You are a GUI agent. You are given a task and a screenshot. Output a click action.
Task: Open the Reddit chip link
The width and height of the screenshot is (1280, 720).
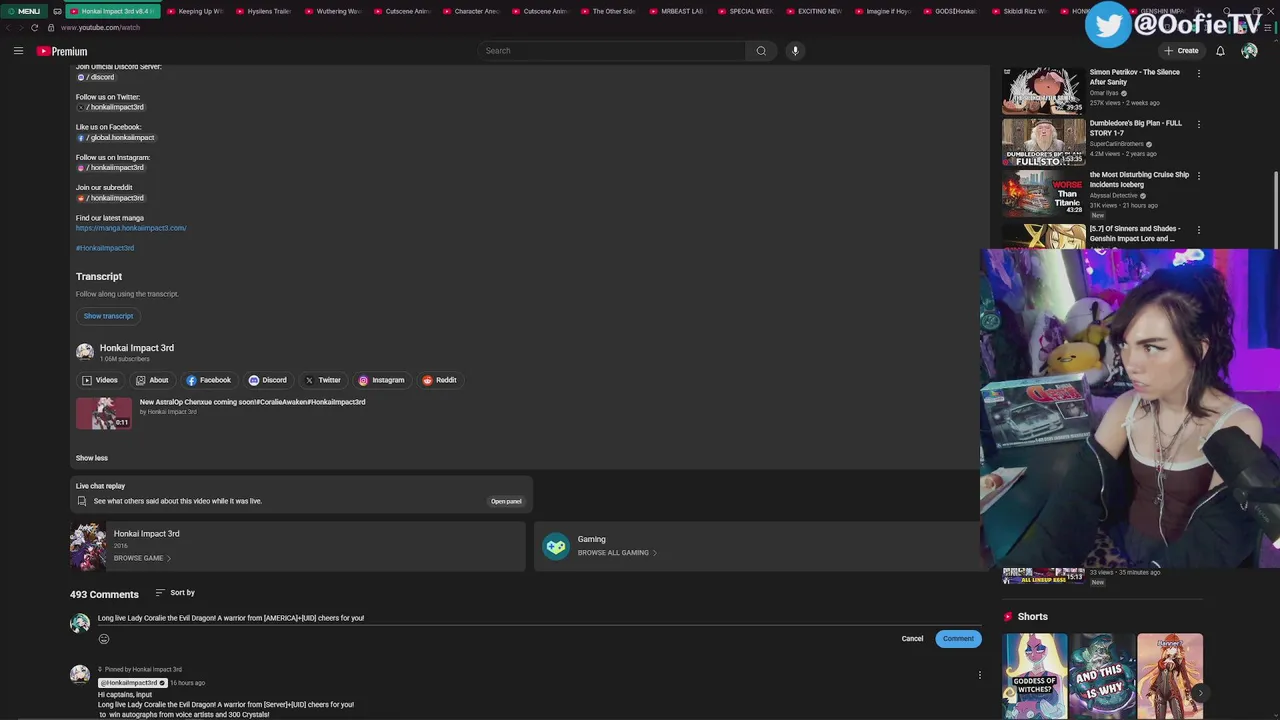(440, 380)
